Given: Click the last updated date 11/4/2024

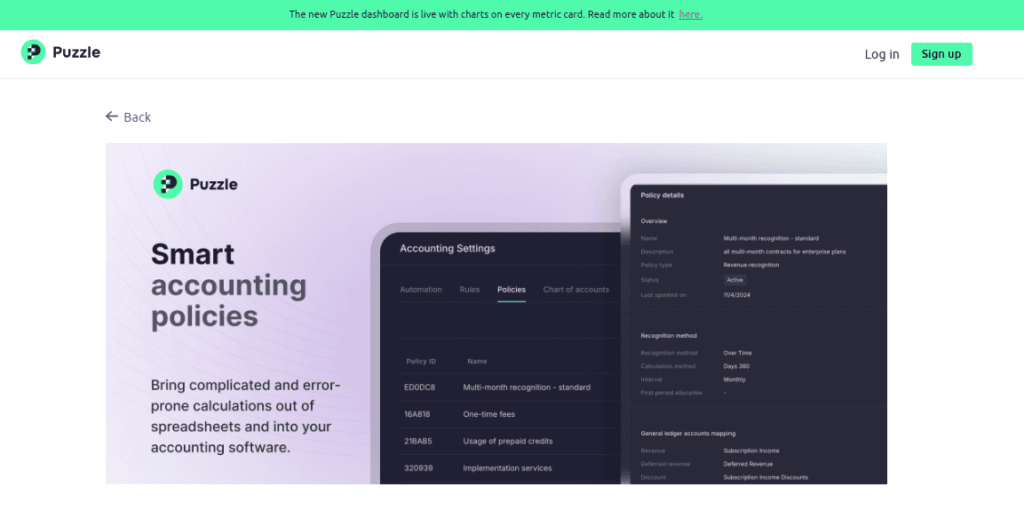Looking at the screenshot, I should 736,295.
